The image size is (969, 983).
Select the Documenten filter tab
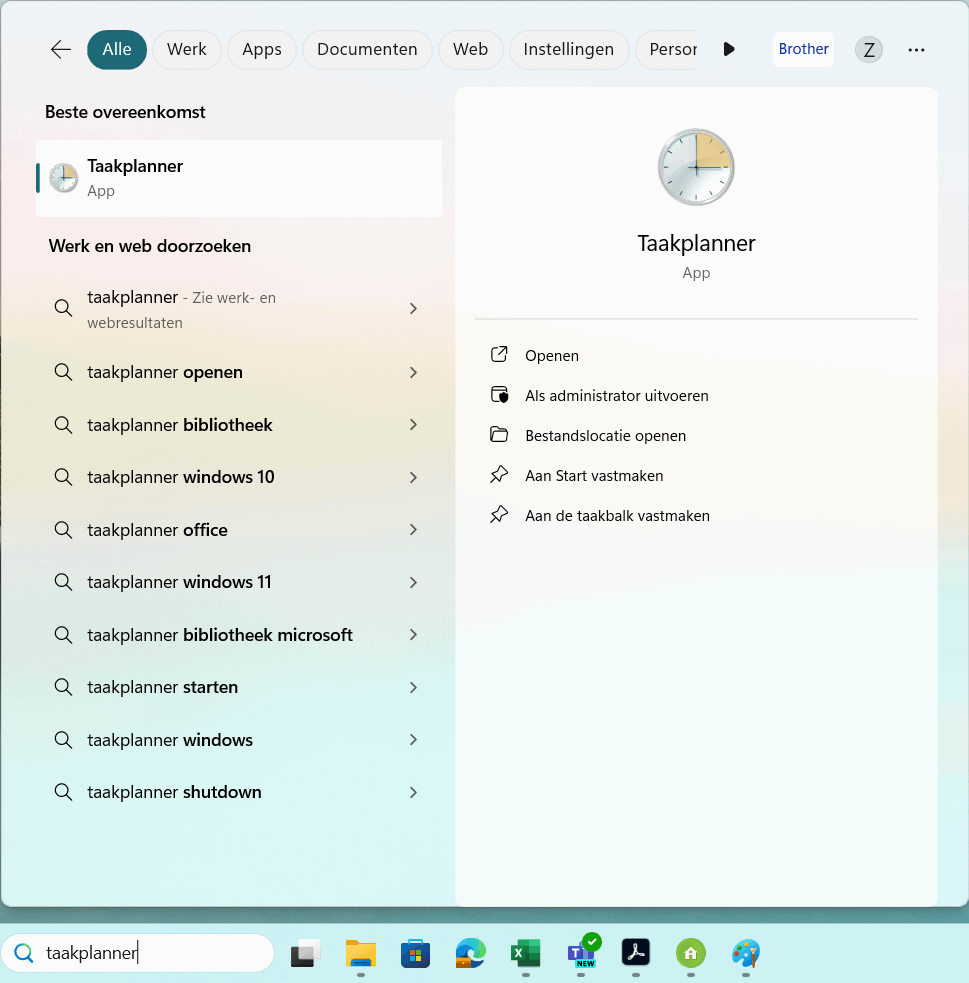(367, 50)
